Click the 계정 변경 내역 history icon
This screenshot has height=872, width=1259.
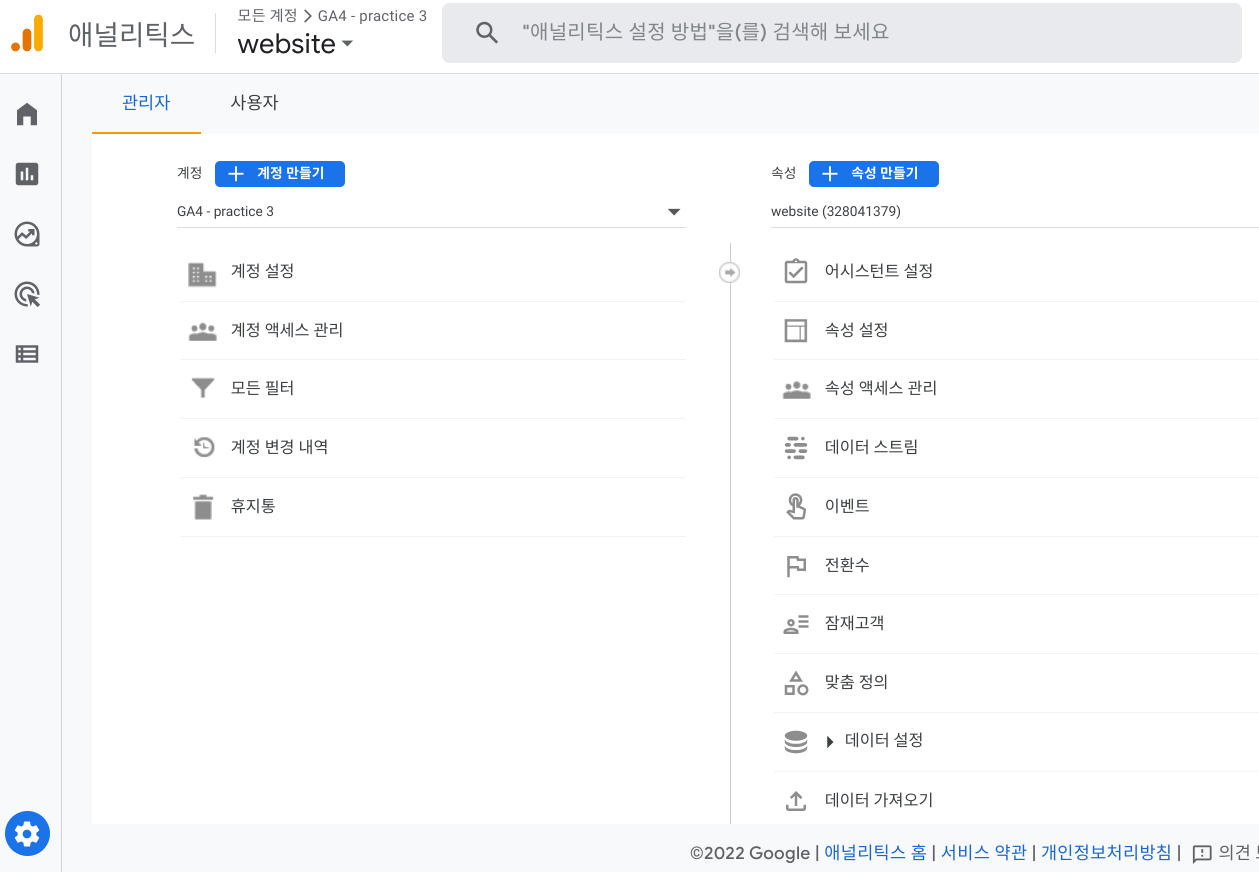(x=204, y=447)
